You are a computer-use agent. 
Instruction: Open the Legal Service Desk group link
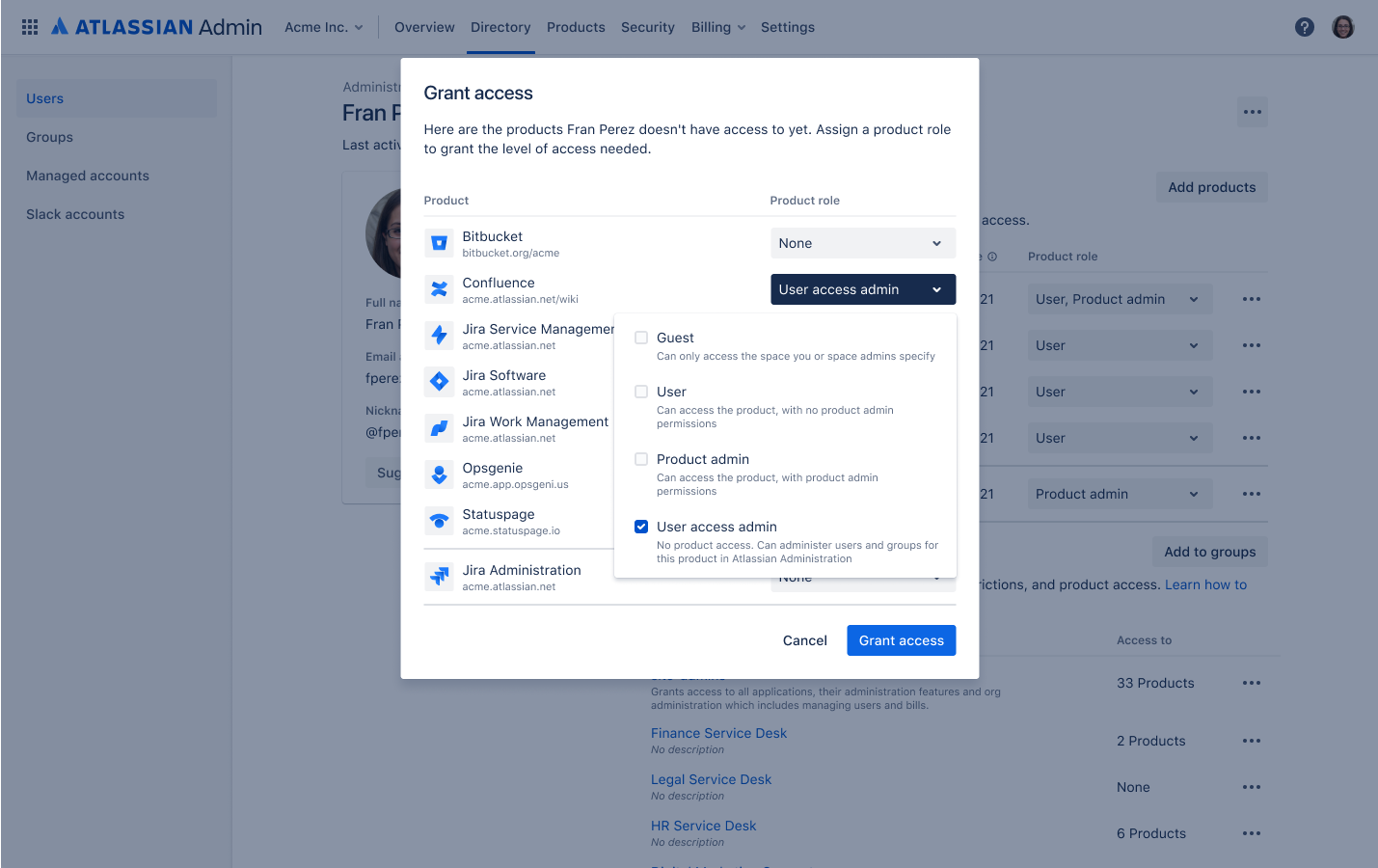click(711, 779)
